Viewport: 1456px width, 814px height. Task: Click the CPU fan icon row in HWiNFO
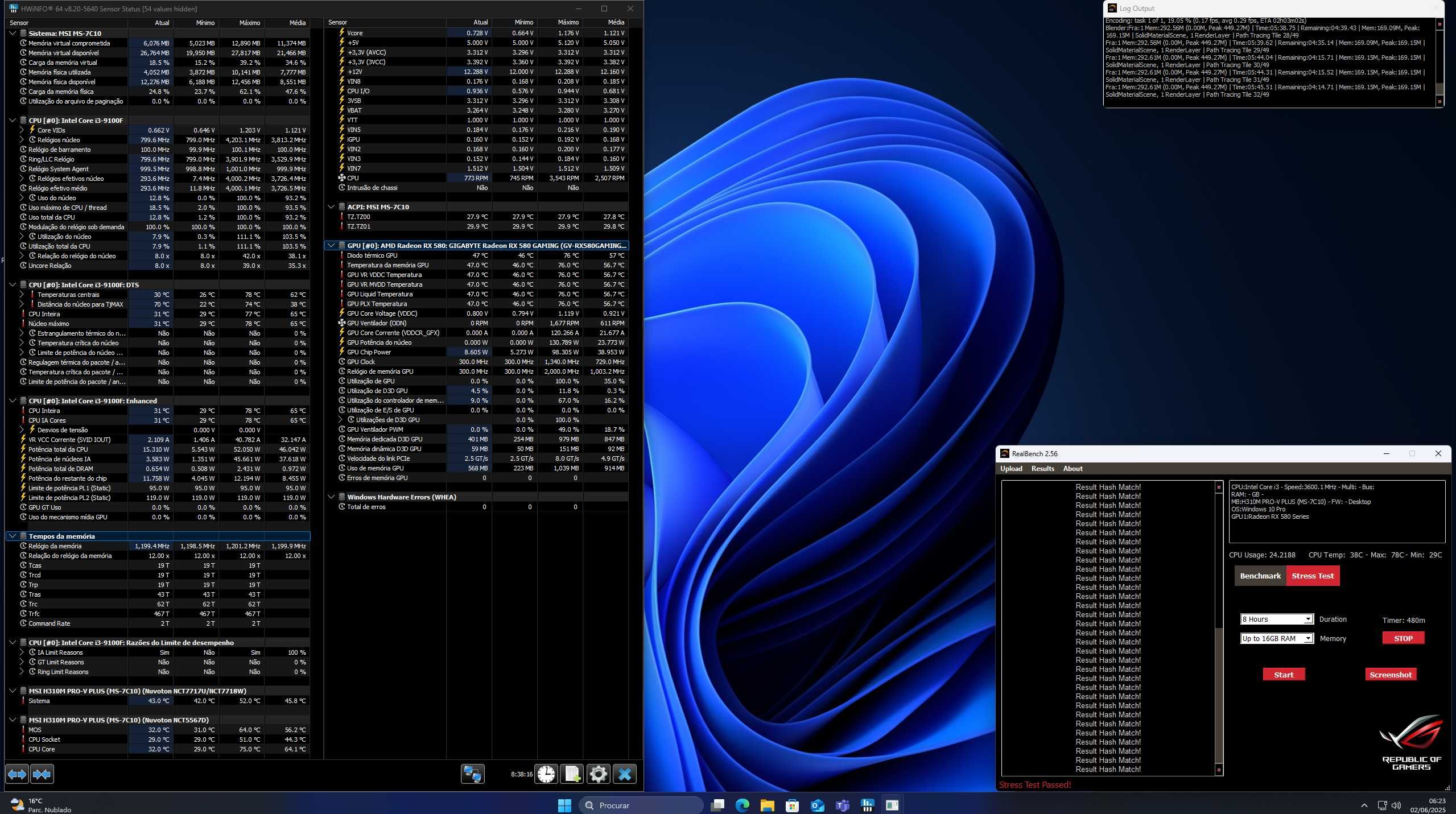point(476,178)
